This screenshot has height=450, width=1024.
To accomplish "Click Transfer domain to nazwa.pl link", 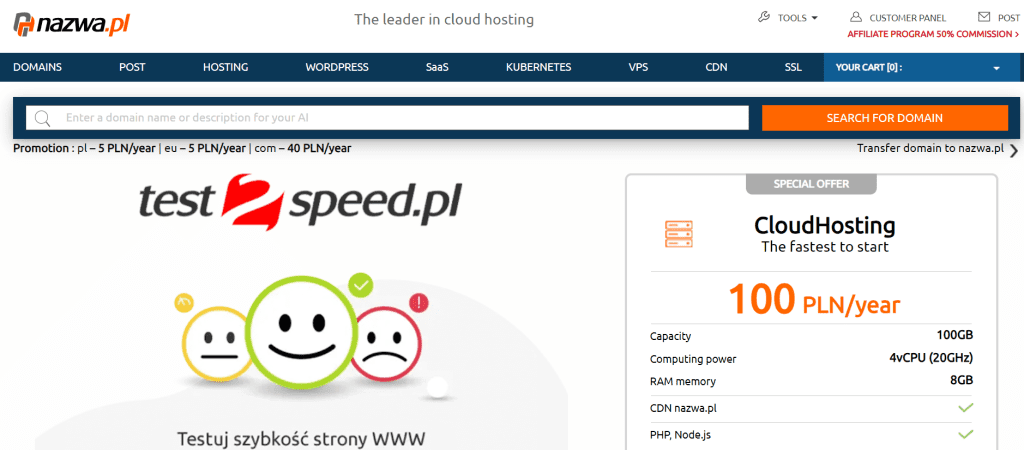I will [929, 148].
